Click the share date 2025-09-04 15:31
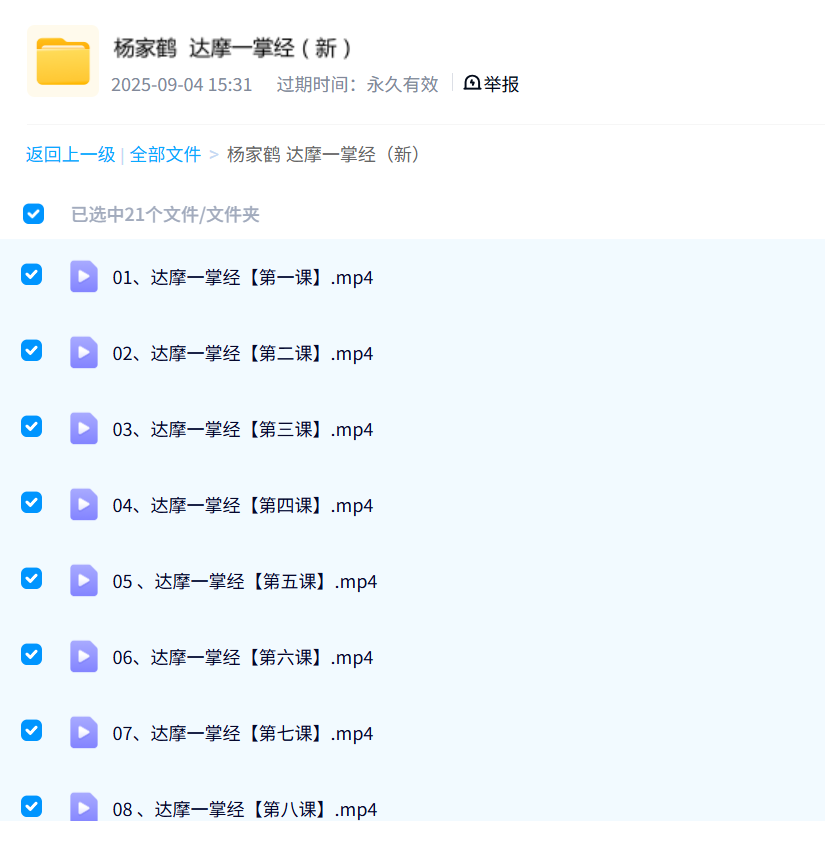The width and height of the screenshot is (825, 854). [x=182, y=85]
